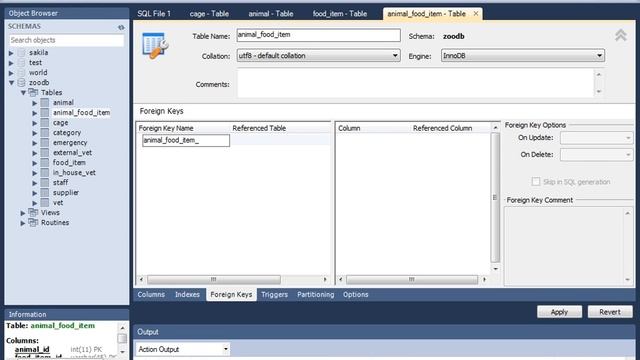Click the column list horizontal scrollbar
This screenshot has width=640, height=360.
(411, 280)
